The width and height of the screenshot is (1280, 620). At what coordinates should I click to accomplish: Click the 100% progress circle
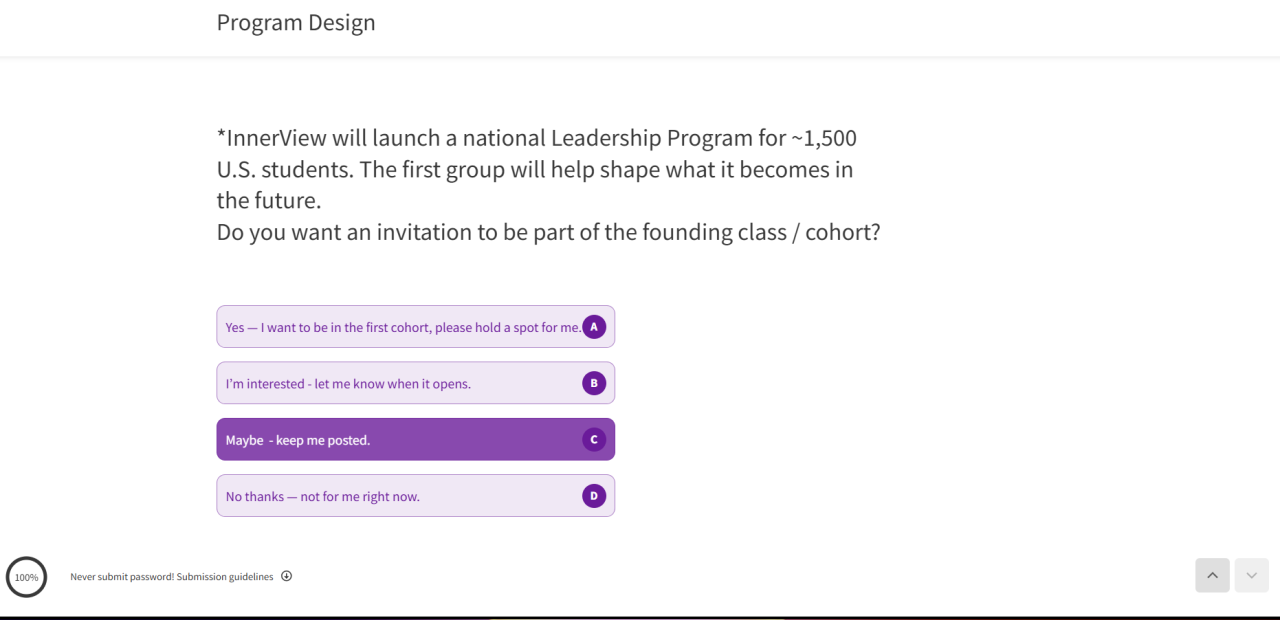coord(26,577)
